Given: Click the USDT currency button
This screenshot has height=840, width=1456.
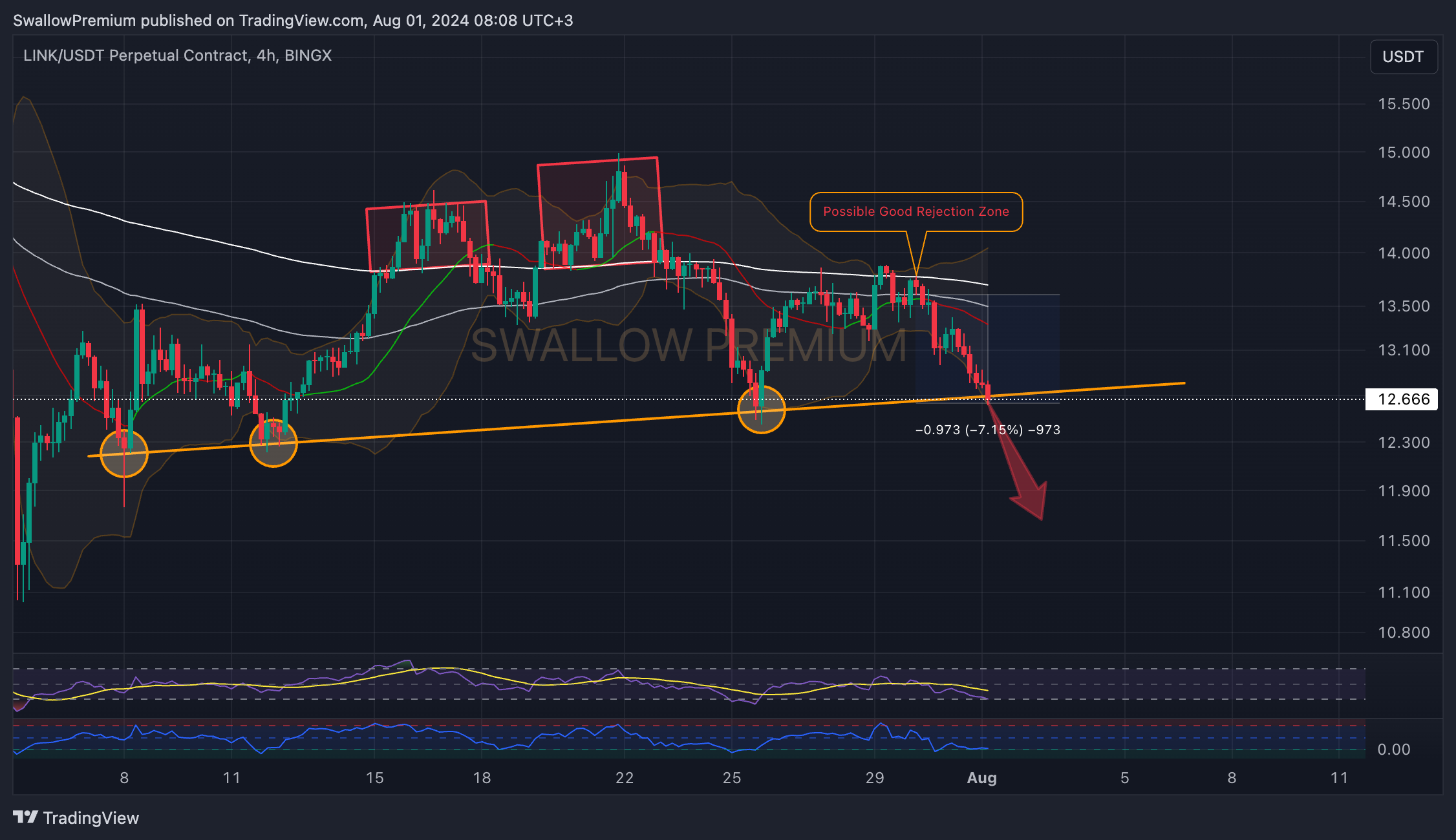Looking at the screenshot, I should pyautogui.click(x=1404, y=57).
